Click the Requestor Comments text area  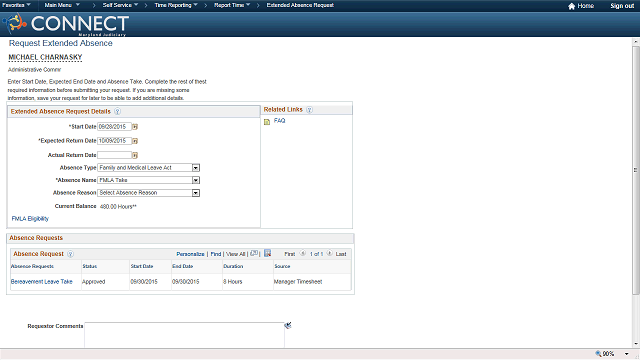click(x=184, y=335)
